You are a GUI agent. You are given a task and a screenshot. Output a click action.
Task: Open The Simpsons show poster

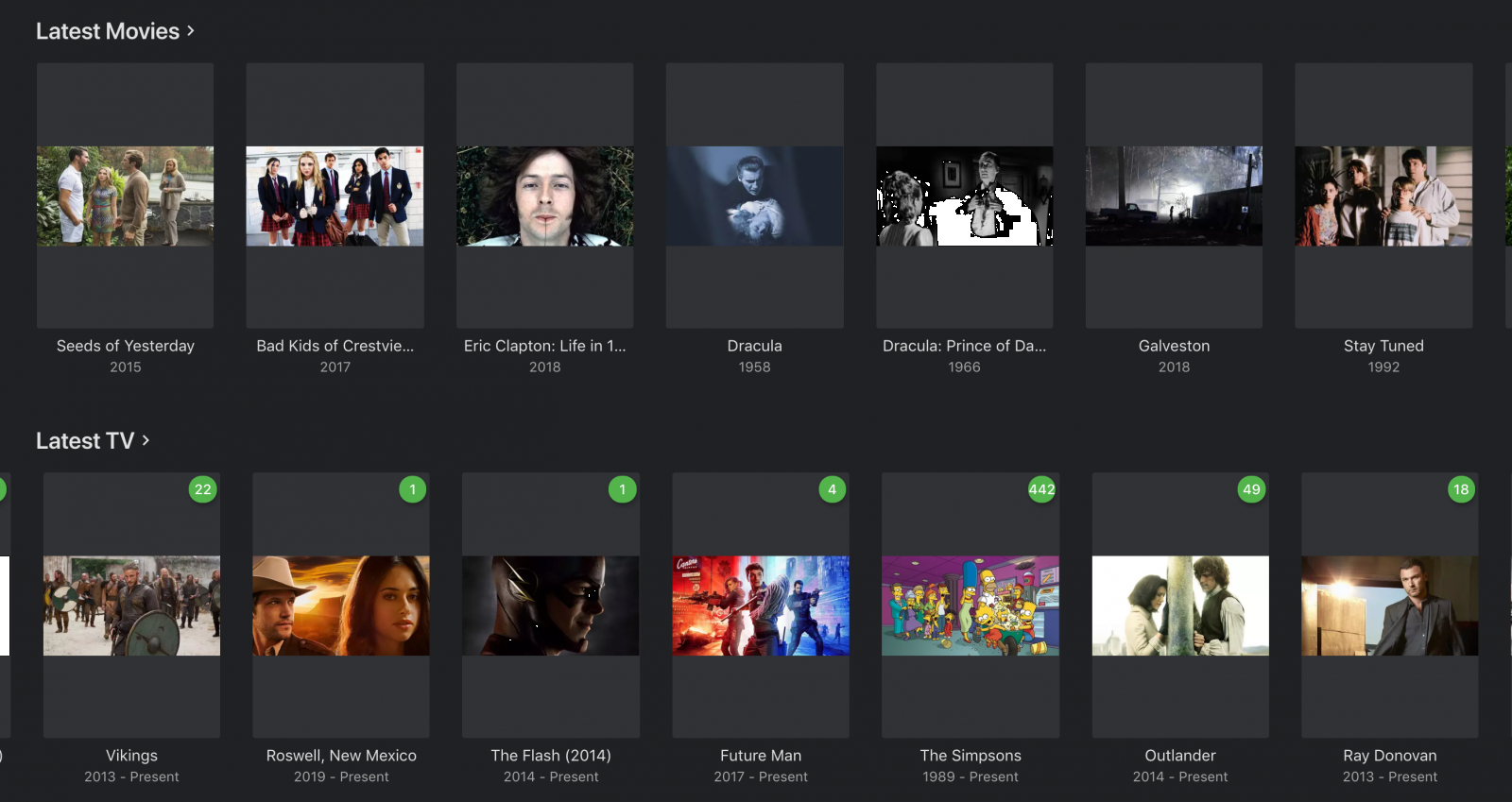tap(971, 606)
